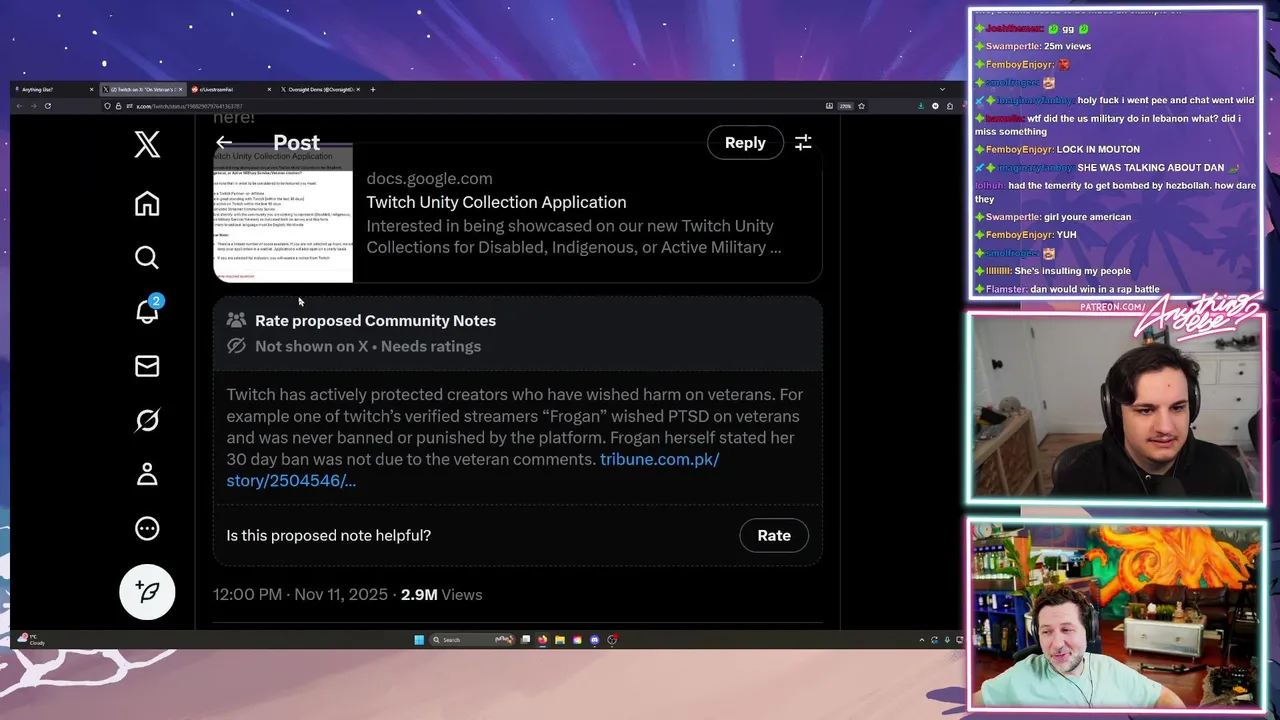Switch to the 'Anything Else?' browser tab

click(55, 89)
